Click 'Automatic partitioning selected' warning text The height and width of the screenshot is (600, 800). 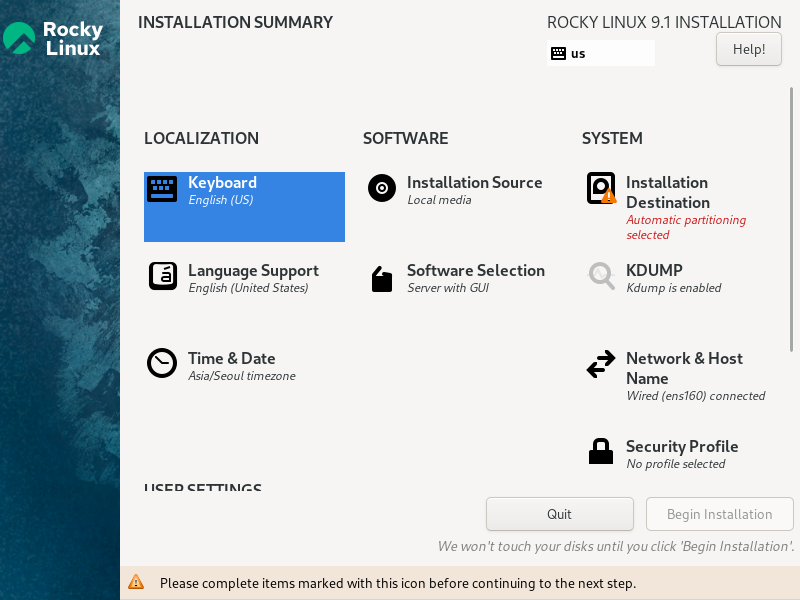coord(686,227)
